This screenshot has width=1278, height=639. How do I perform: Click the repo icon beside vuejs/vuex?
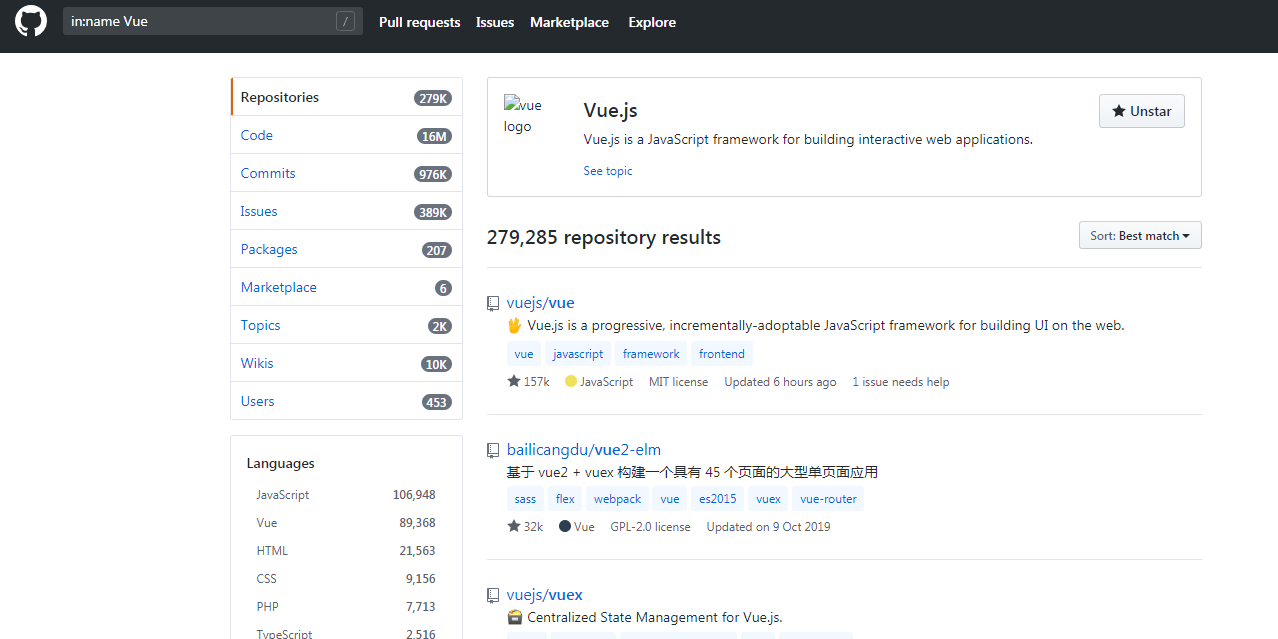coord(493,595)
